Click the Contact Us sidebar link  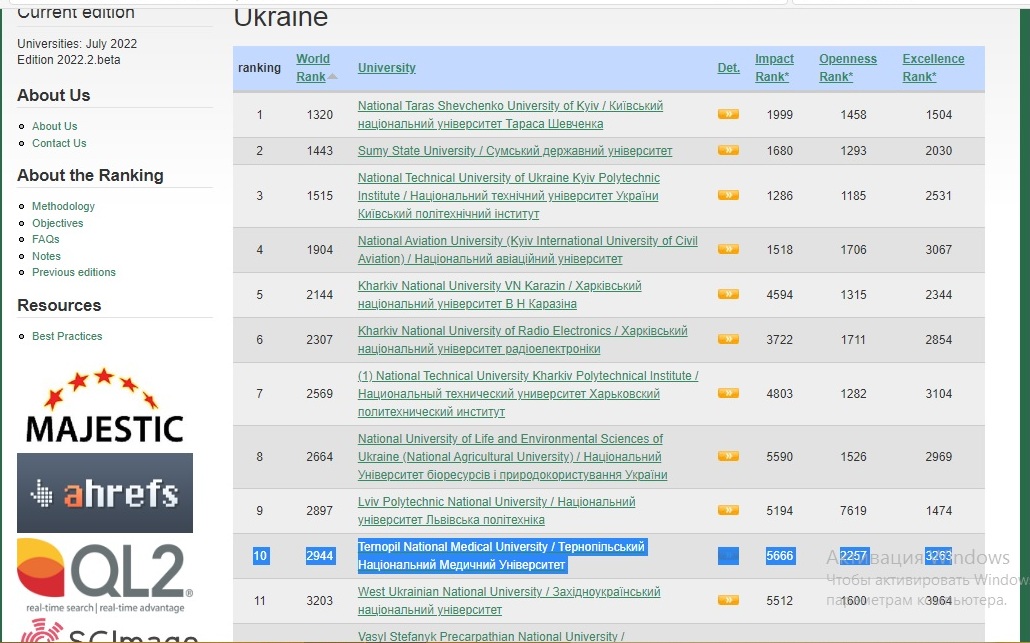(x=59, y=143)
